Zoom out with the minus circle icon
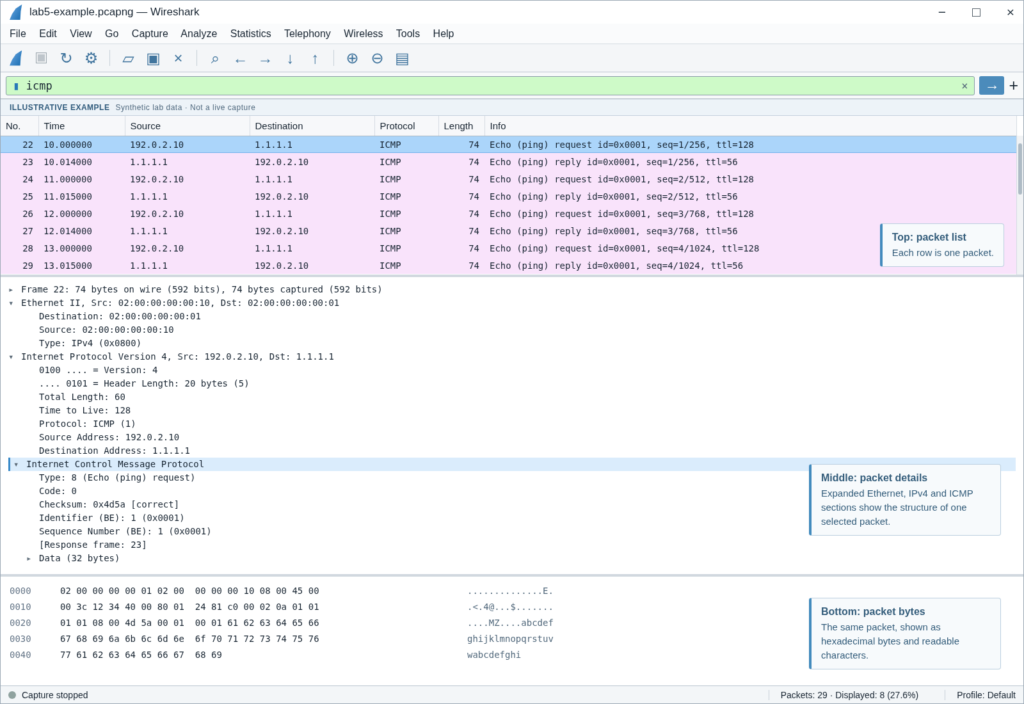 coord(377,58)
